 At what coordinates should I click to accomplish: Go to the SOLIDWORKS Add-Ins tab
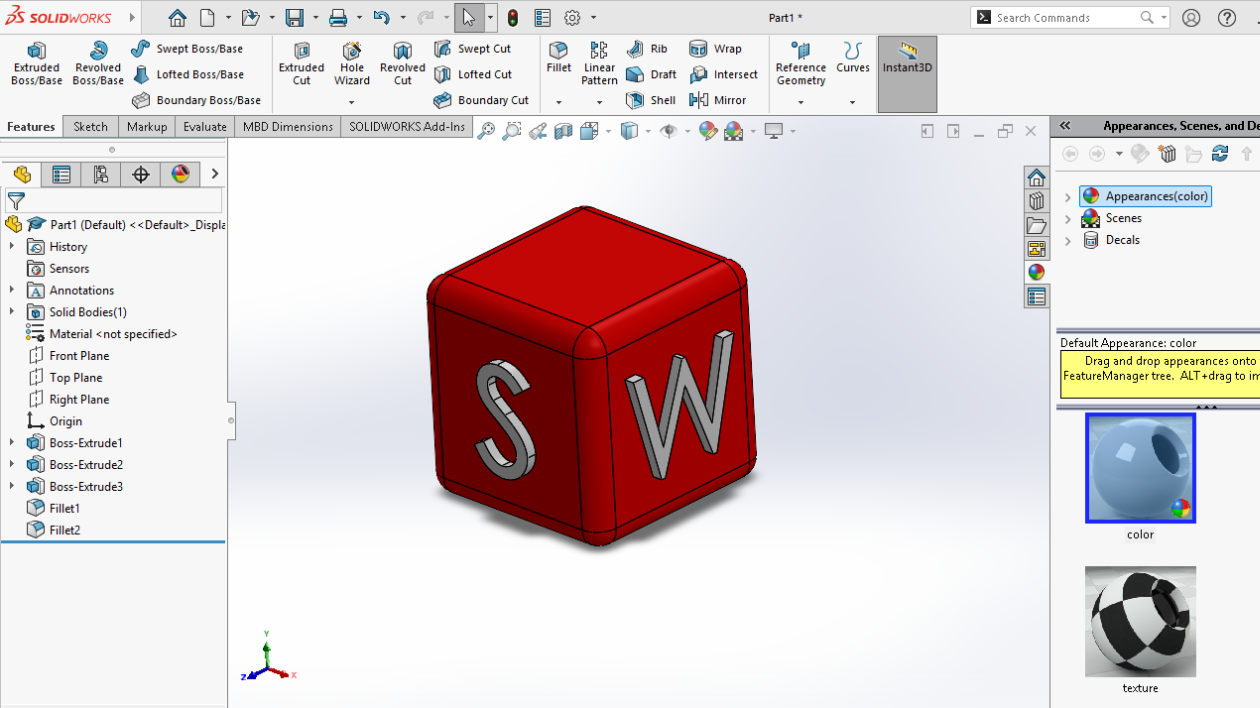(x=407, y=127)
